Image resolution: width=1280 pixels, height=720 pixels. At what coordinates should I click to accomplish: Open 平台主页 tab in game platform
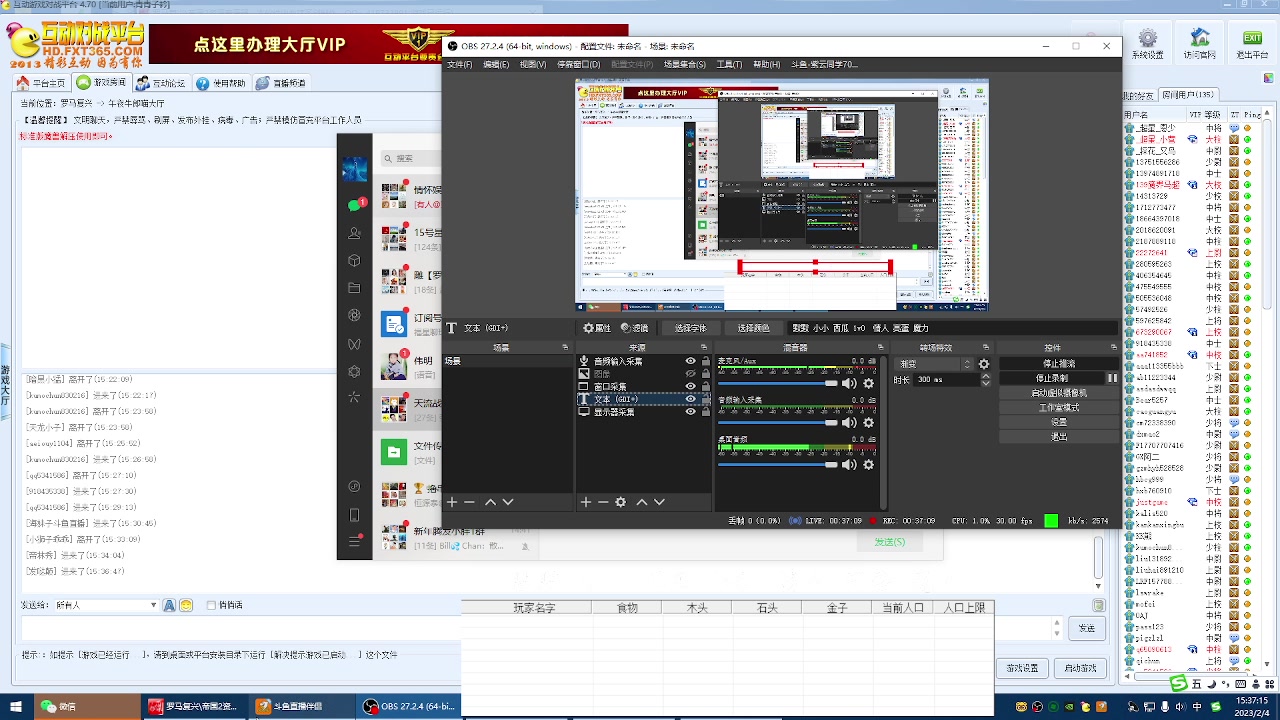[42, 83]
